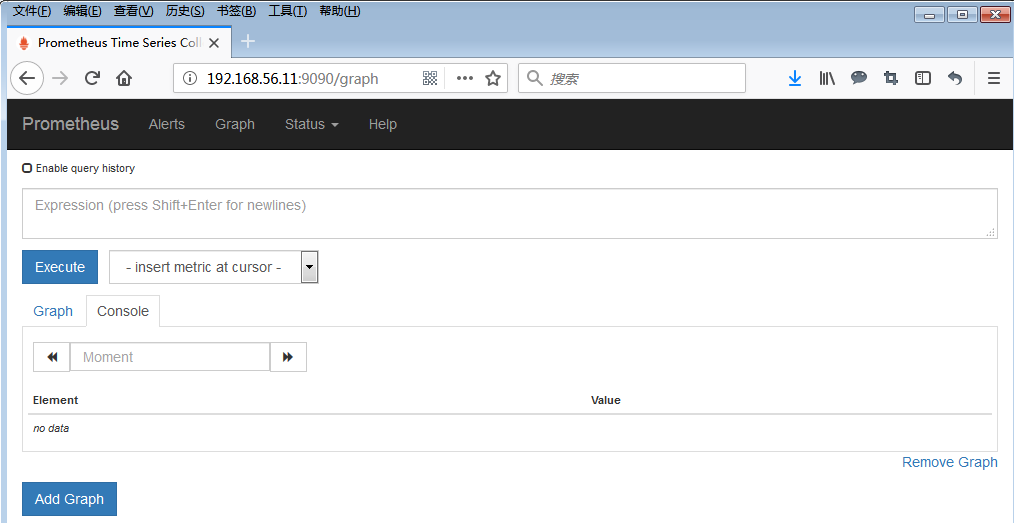
Task: Click the browser address bar URL
Action: tap(292, 79)
